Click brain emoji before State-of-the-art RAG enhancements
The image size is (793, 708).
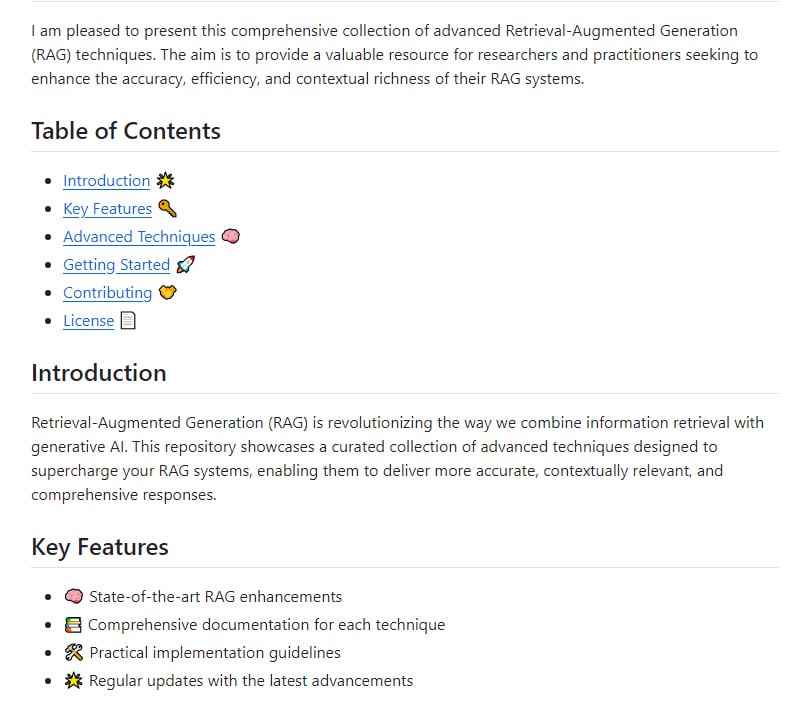[x=73, y=597]
